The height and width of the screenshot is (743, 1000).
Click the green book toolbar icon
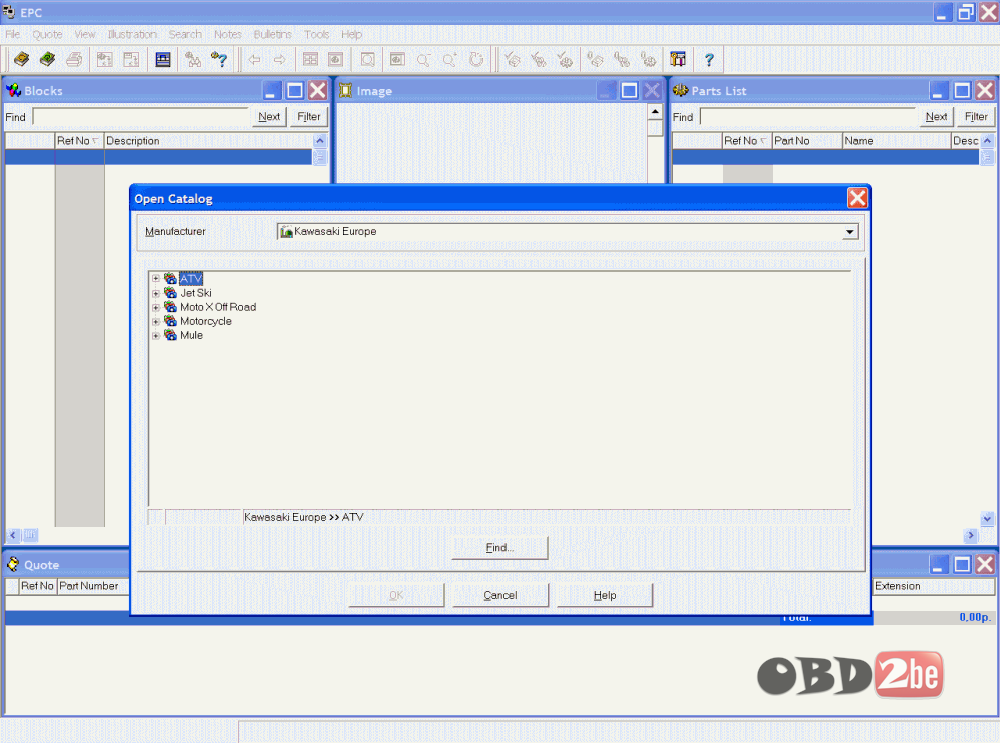pyautogui.click(x=47, y=59)
